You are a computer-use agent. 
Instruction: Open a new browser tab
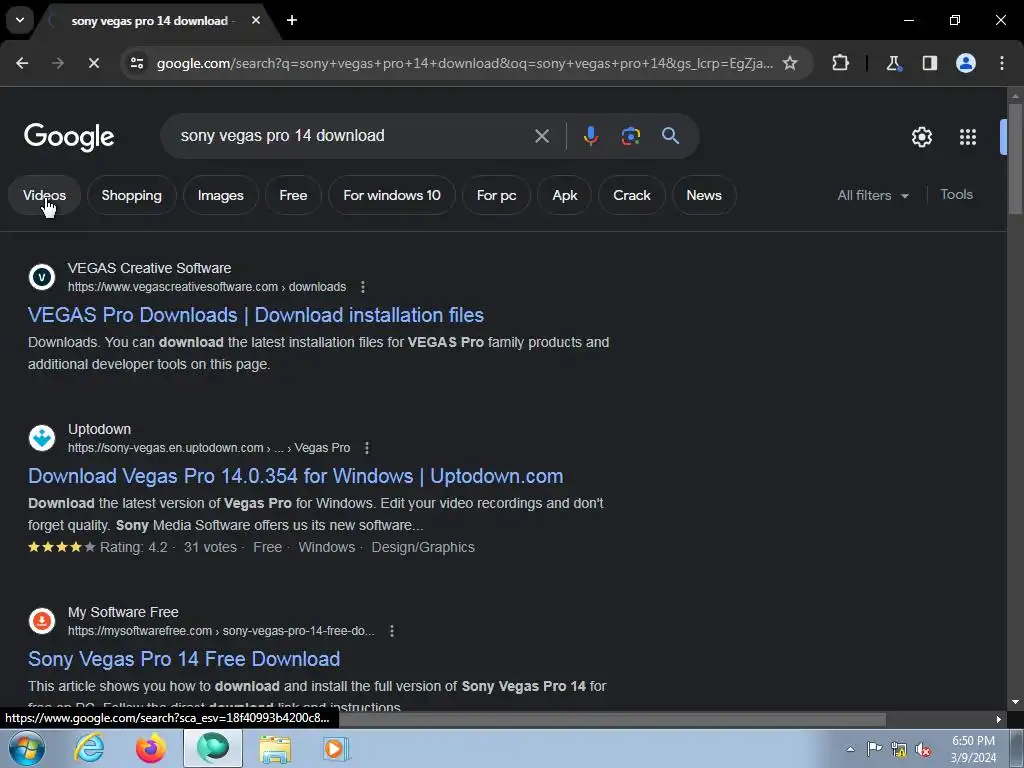[292, 20]
